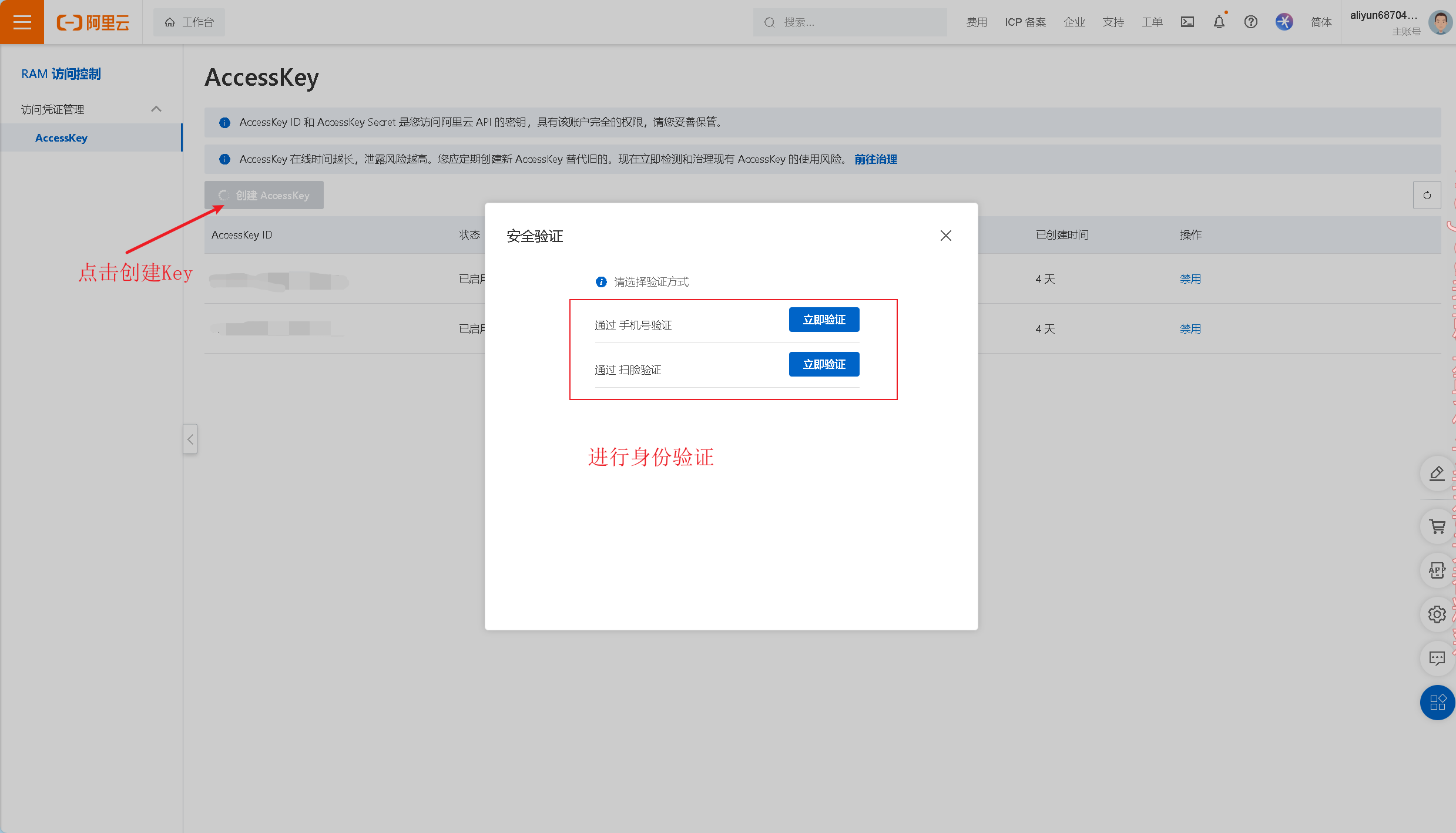Image resolution: width=1456 pixels, height=833 pixels.
Task: Click the help question mark icon
Action: tap(1250, 22)
